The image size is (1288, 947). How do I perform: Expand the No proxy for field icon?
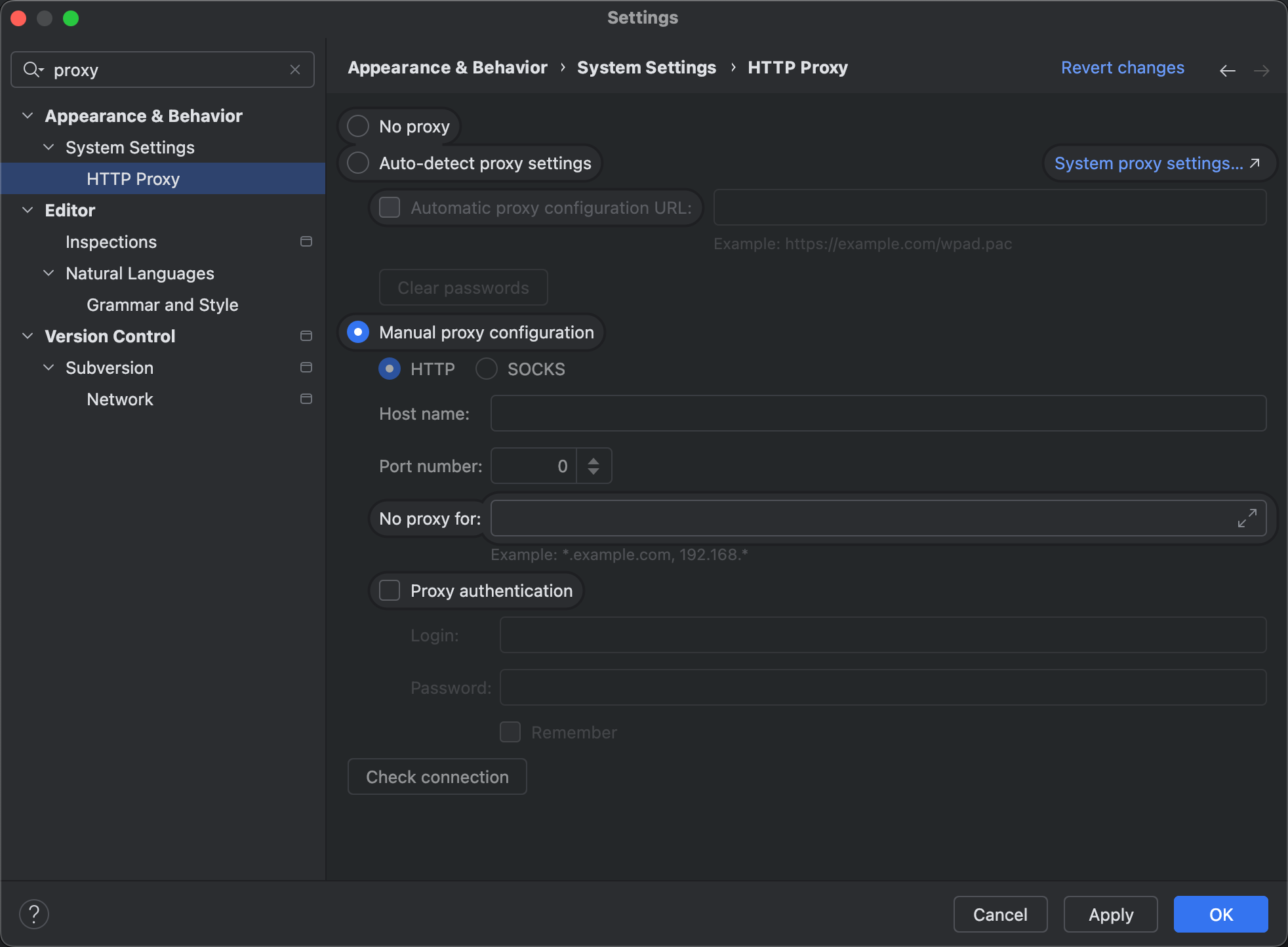tap(1247, 518)
